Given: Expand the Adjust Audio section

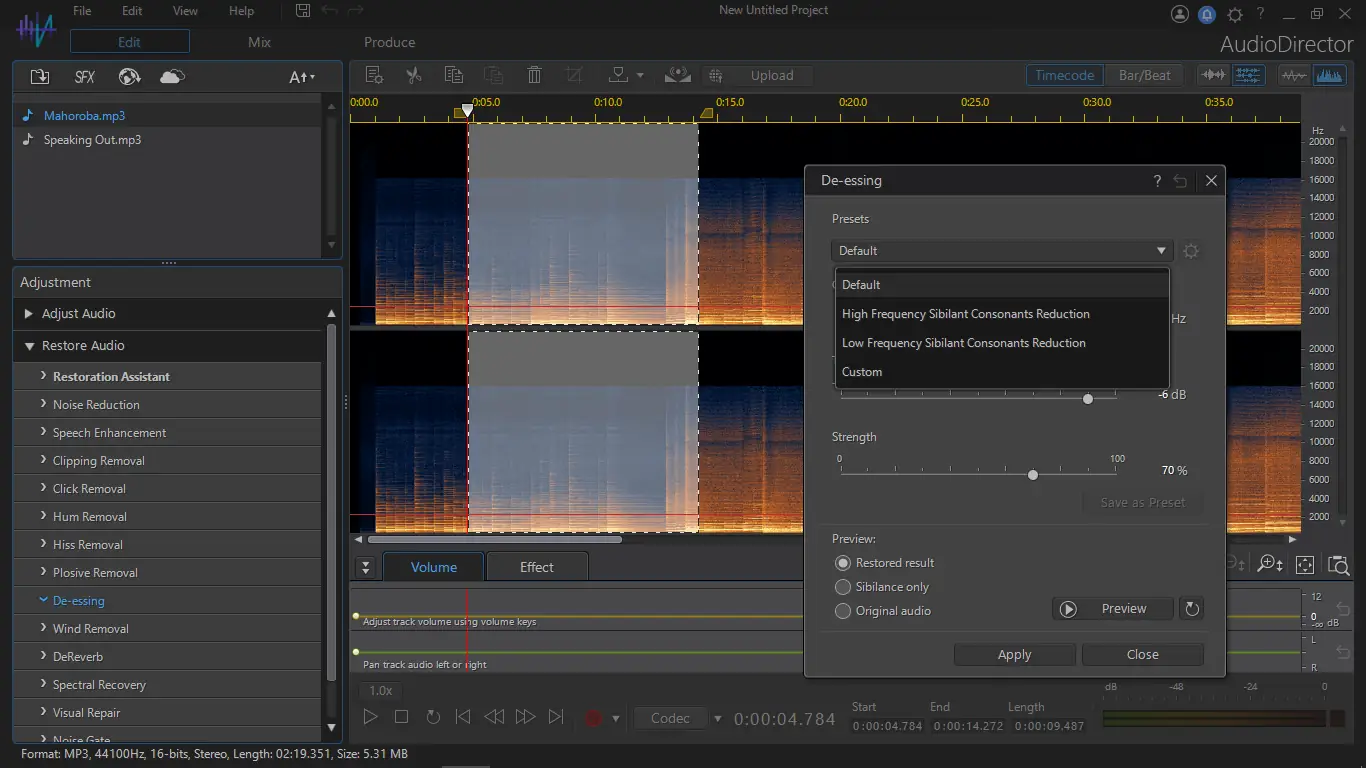Looking at the screenshot, I should click(x=29, y=314).
